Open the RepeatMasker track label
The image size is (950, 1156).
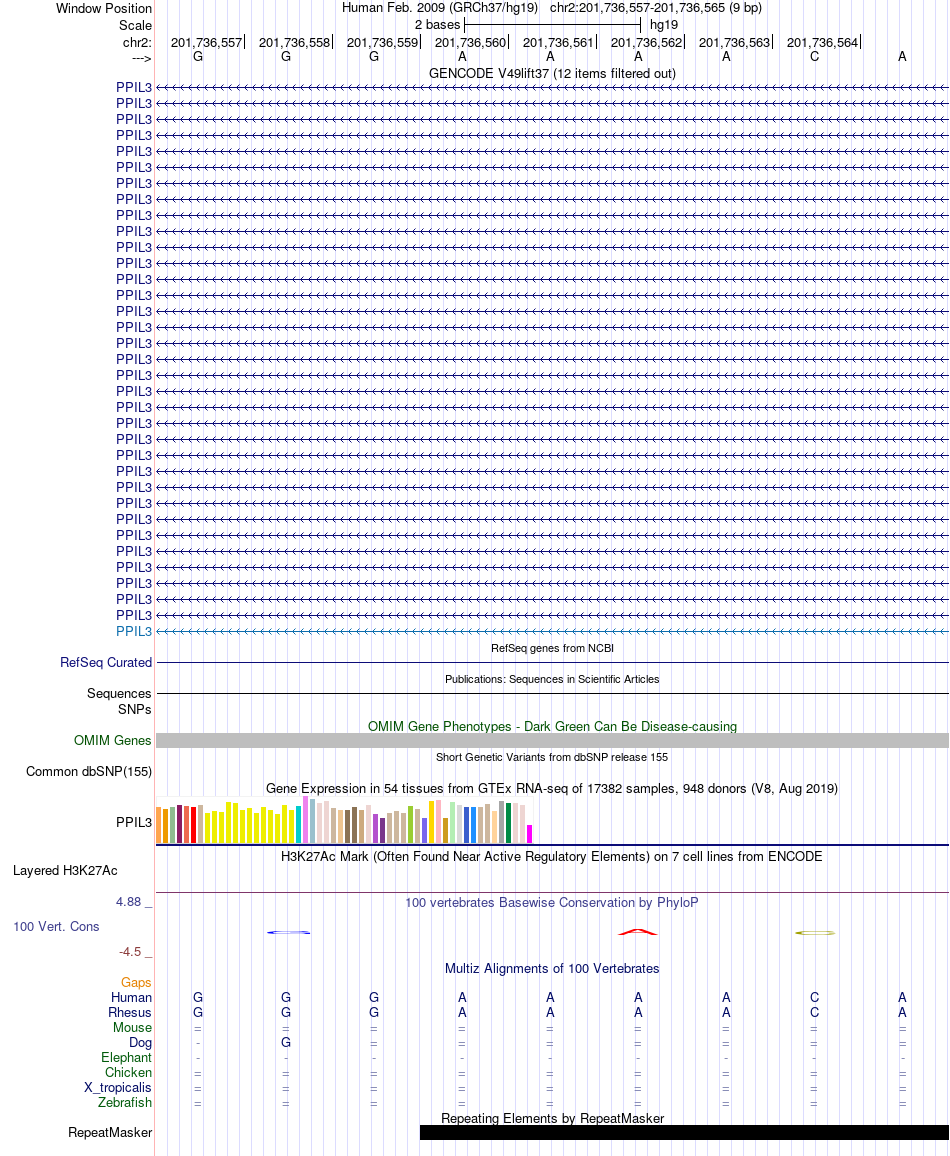coord(110,1132)
